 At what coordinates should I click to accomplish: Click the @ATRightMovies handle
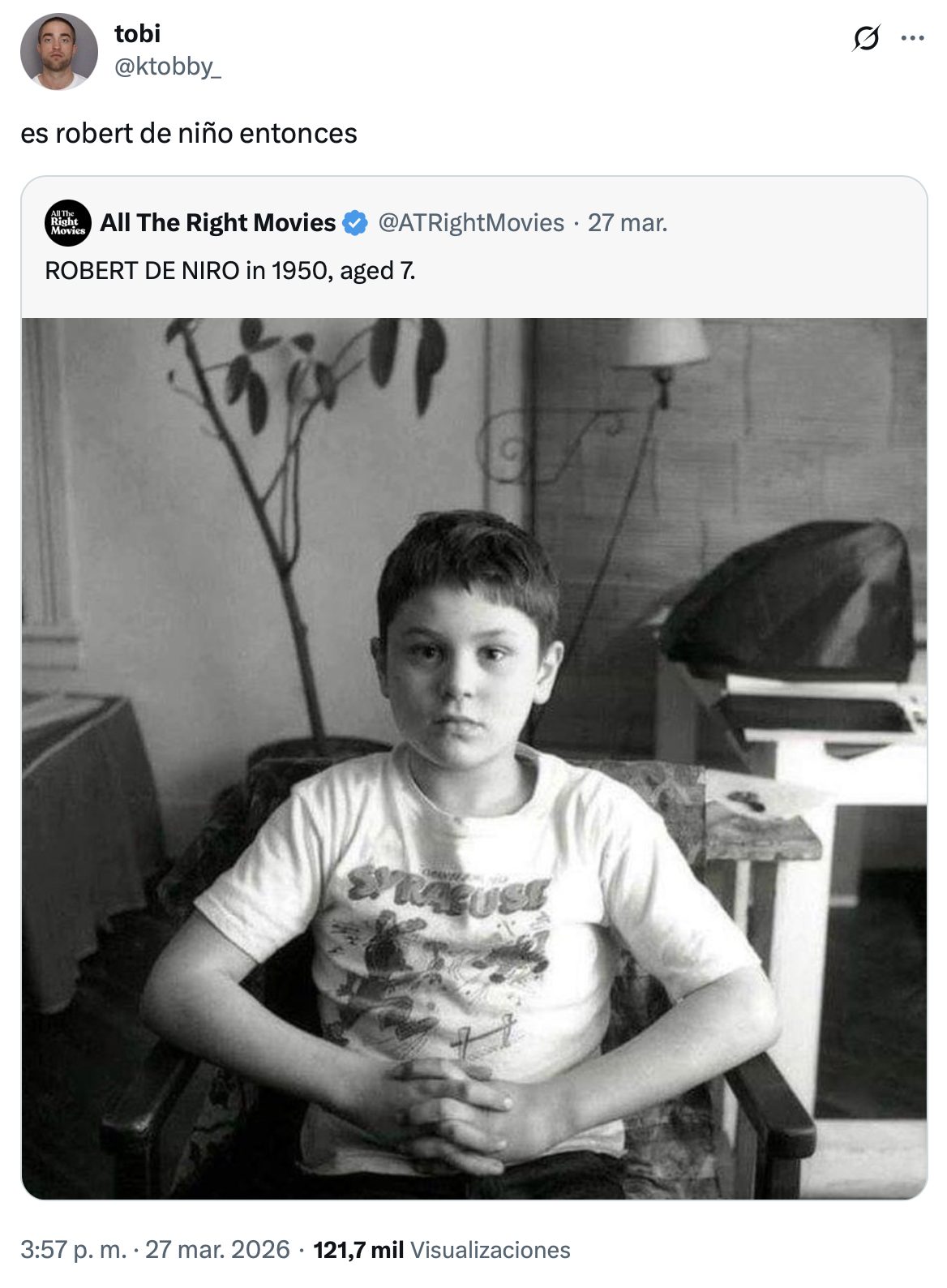tap(471, 222)
